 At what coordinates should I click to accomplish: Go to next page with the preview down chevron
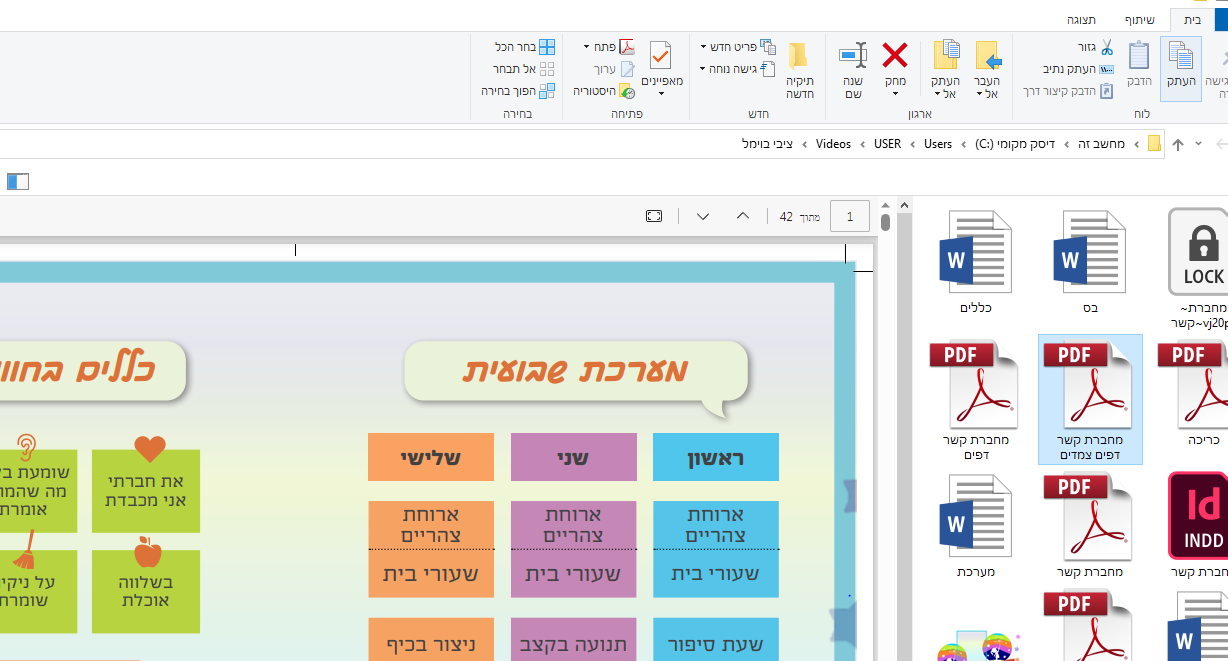coord(703,216)
